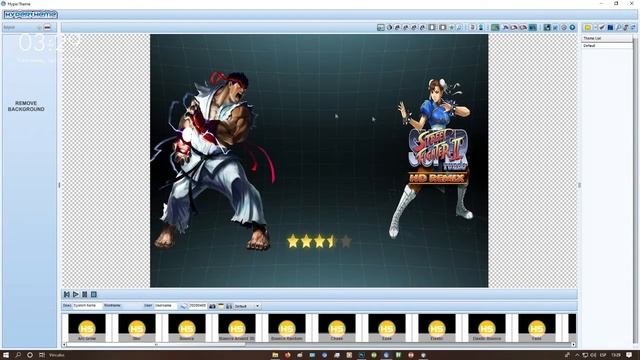
Task: Select the Elastic Bounce animation thumbnail
Action: (487, 328)
